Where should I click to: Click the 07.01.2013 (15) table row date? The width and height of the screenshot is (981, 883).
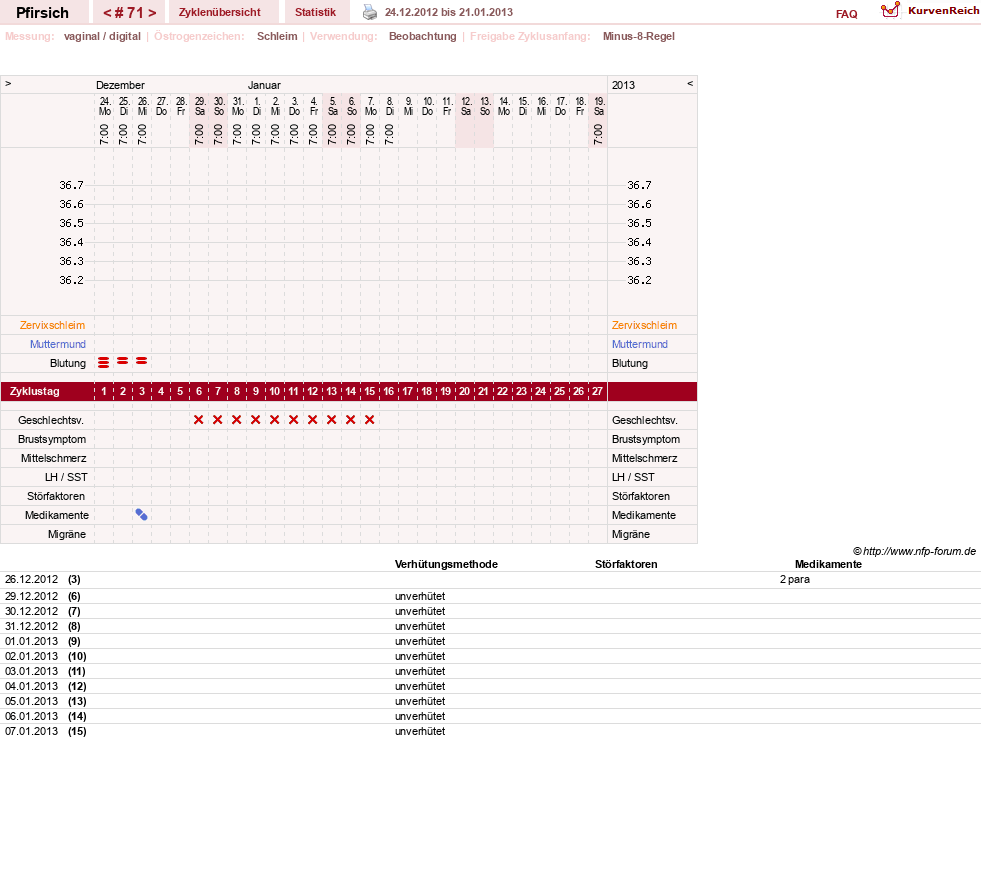pyautogui.click(x=31, y=731)
